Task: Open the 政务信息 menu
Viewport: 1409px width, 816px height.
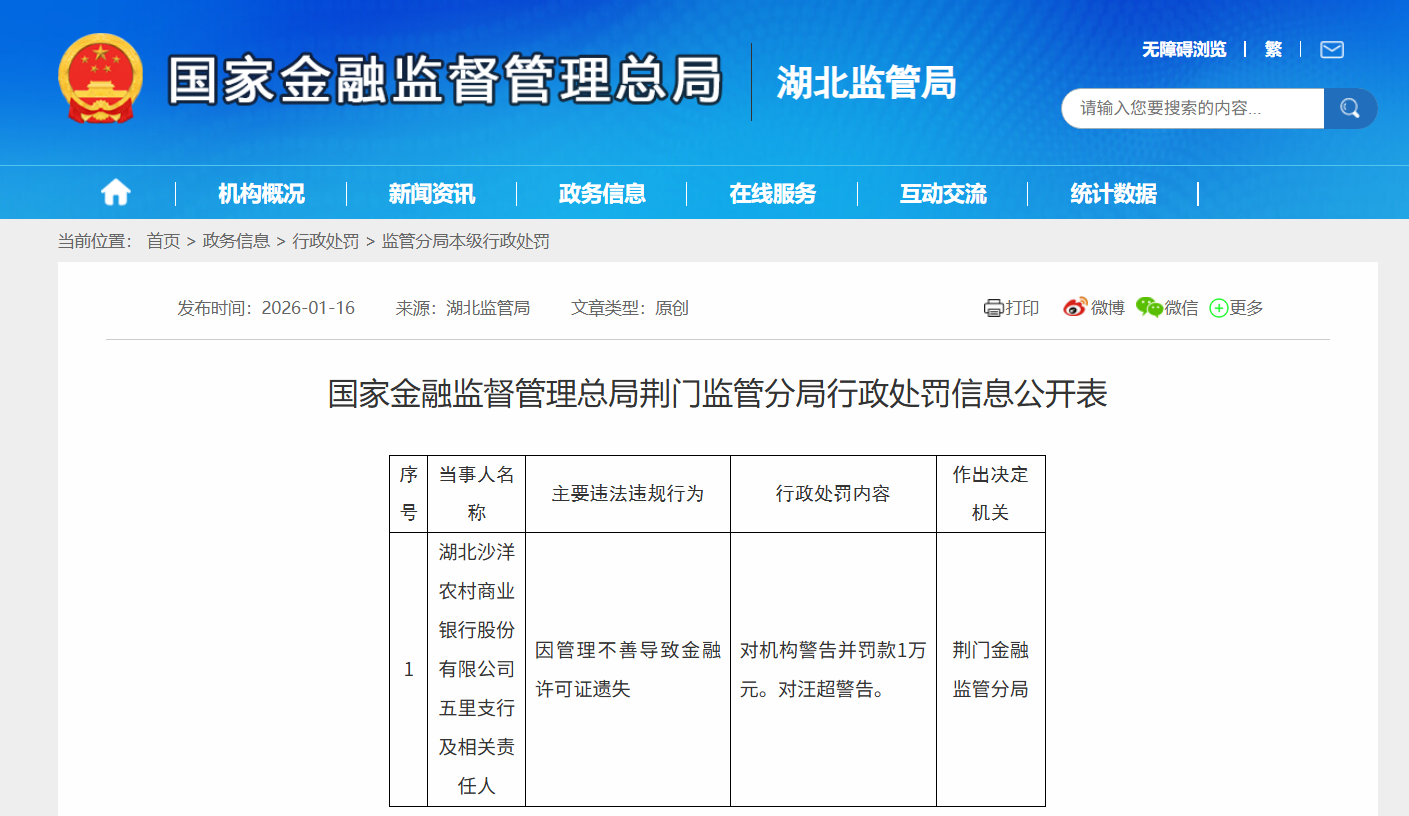Action: click(x=601, y=192)
